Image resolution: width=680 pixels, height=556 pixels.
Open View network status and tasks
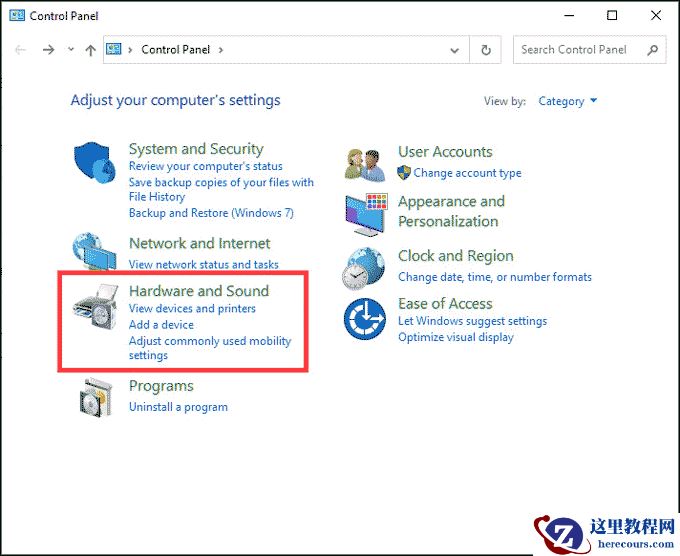click(x=204, y=264)
